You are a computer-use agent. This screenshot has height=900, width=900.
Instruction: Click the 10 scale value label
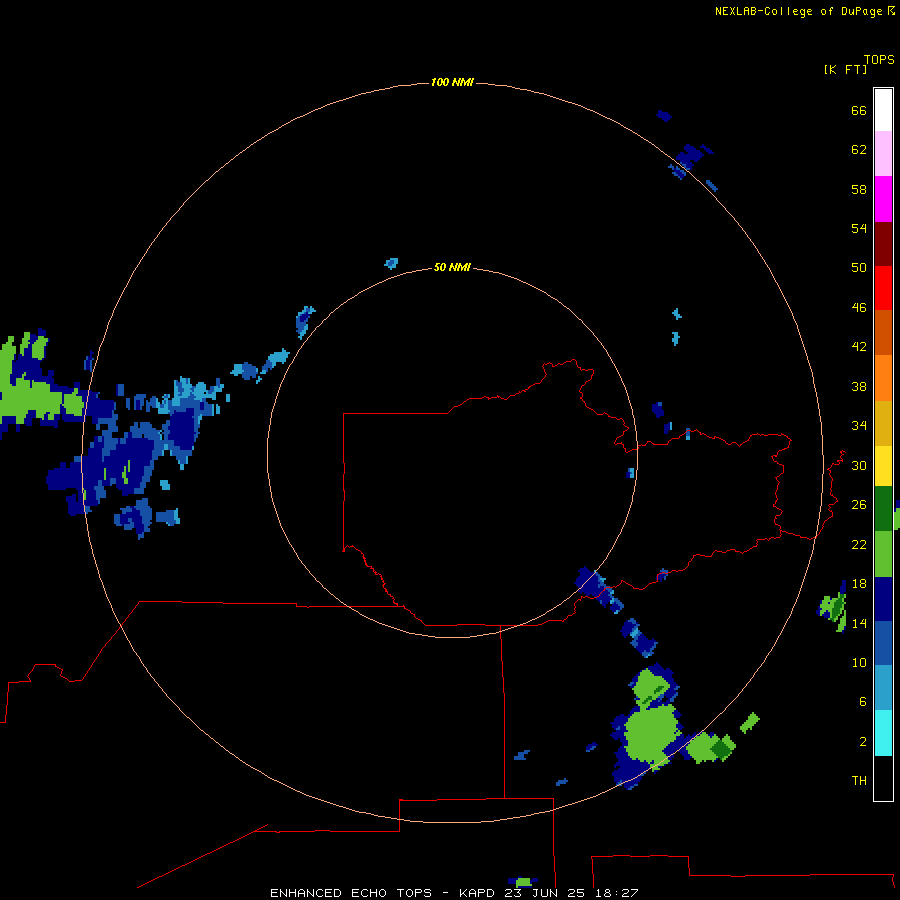point(859,663)
